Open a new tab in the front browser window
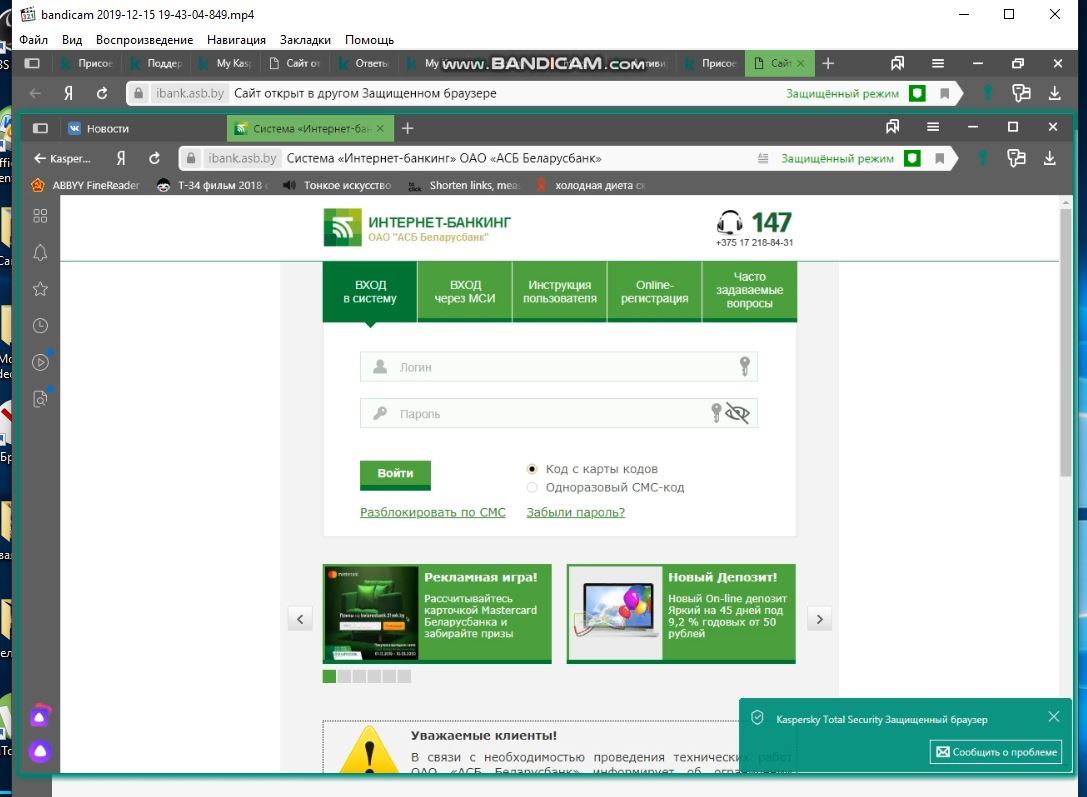The width and height of the screenshot is (1087, 797). [408, 128]
